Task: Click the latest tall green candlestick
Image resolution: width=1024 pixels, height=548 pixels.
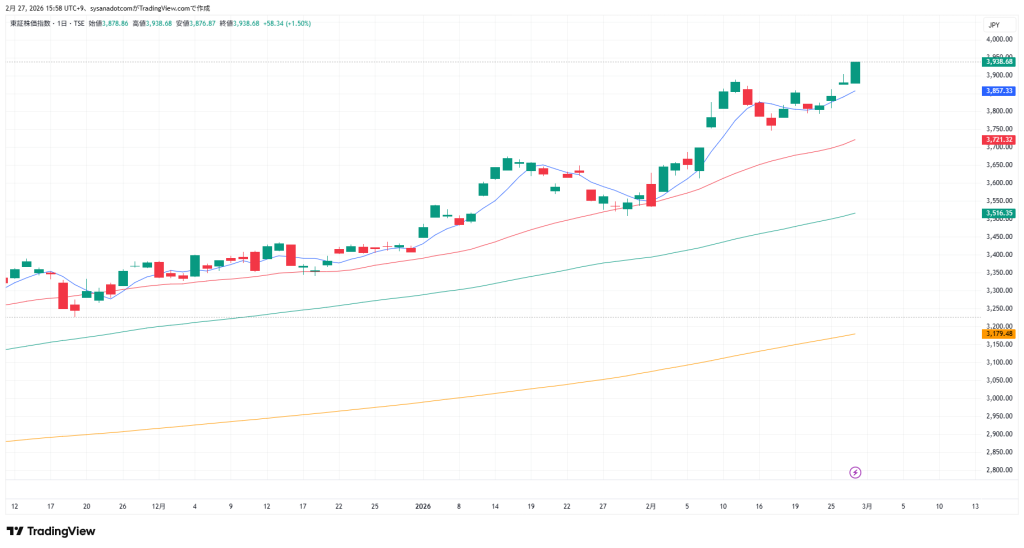Action: pos(855,73)
